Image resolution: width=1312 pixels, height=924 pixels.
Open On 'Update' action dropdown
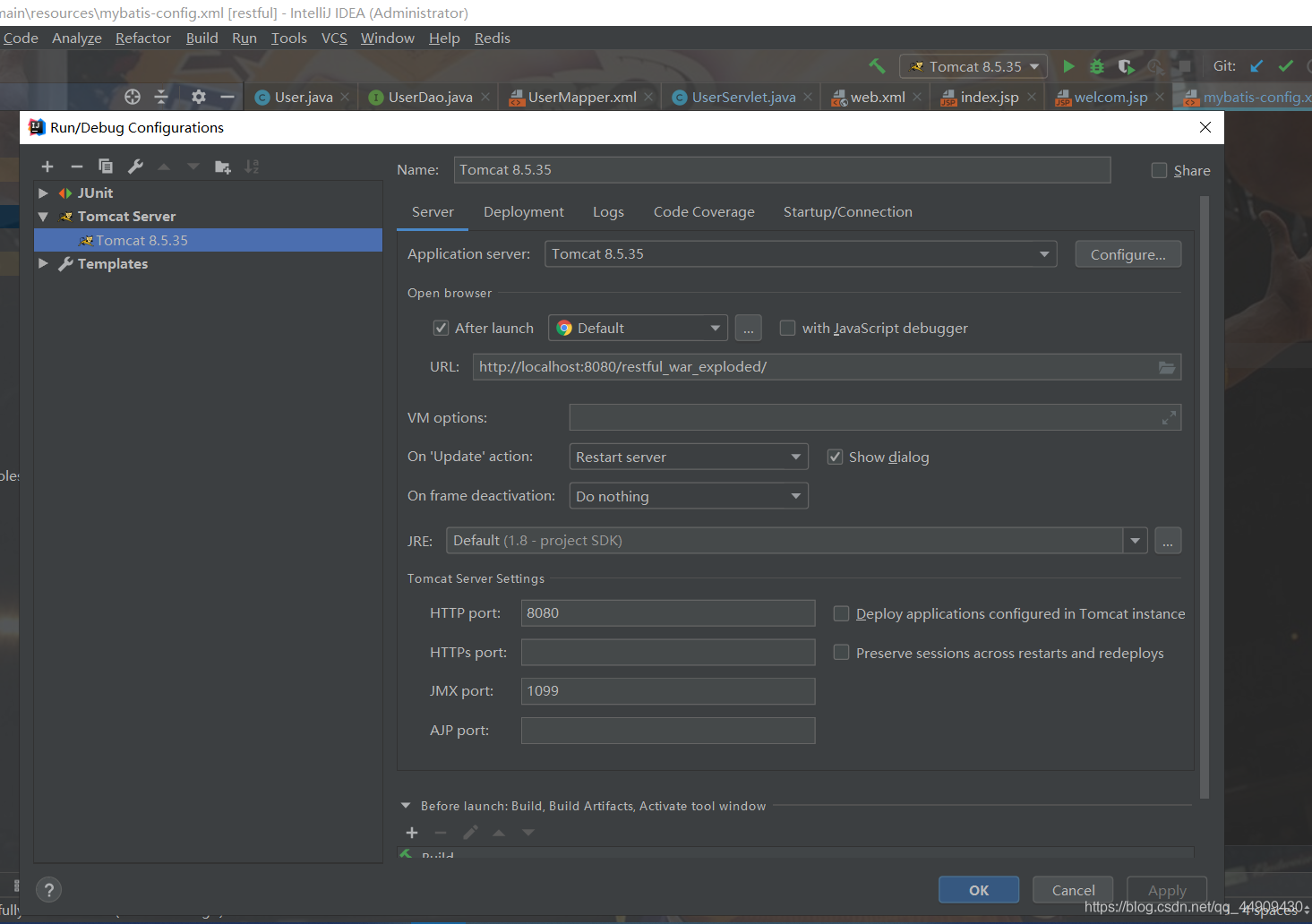coord(689,457)
